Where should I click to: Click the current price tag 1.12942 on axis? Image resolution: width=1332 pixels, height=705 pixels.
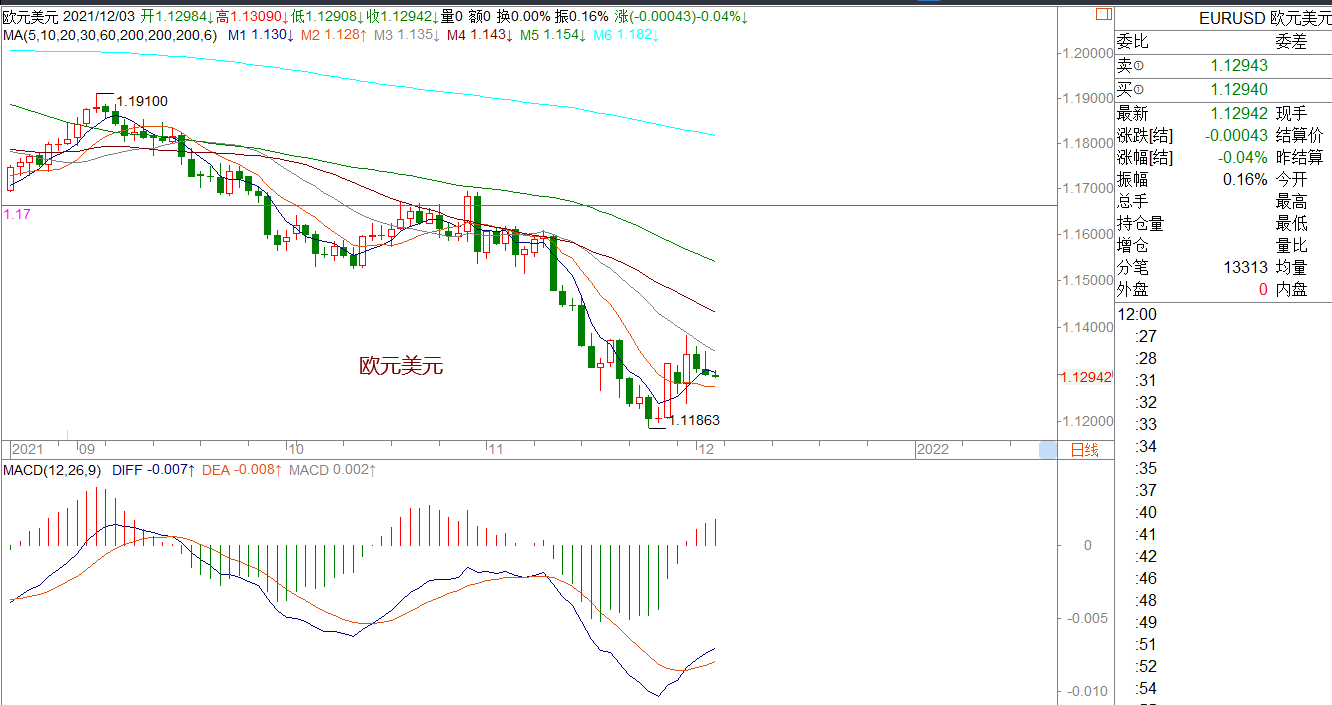pos(1085,377)
